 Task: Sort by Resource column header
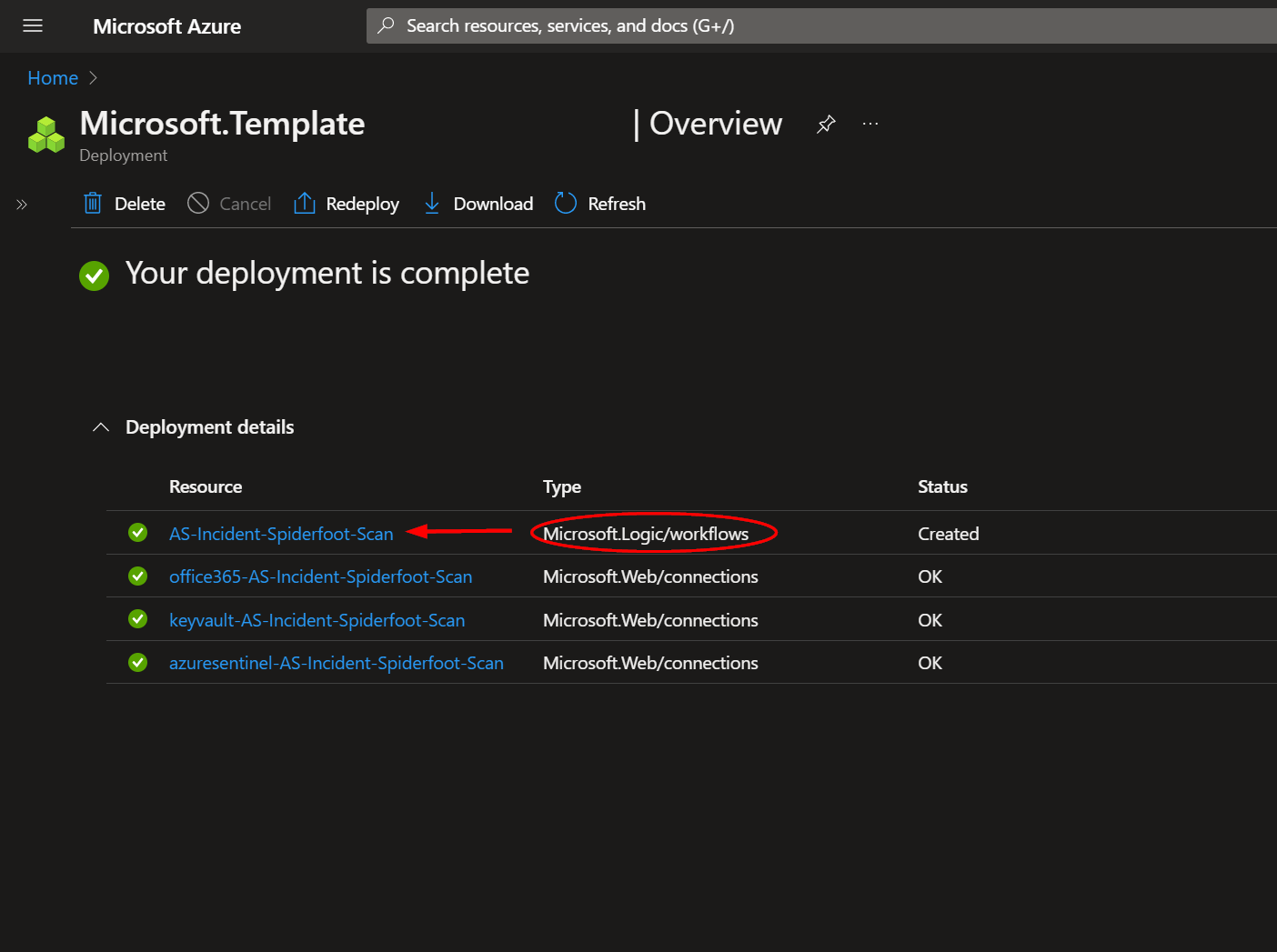(206, 486)
